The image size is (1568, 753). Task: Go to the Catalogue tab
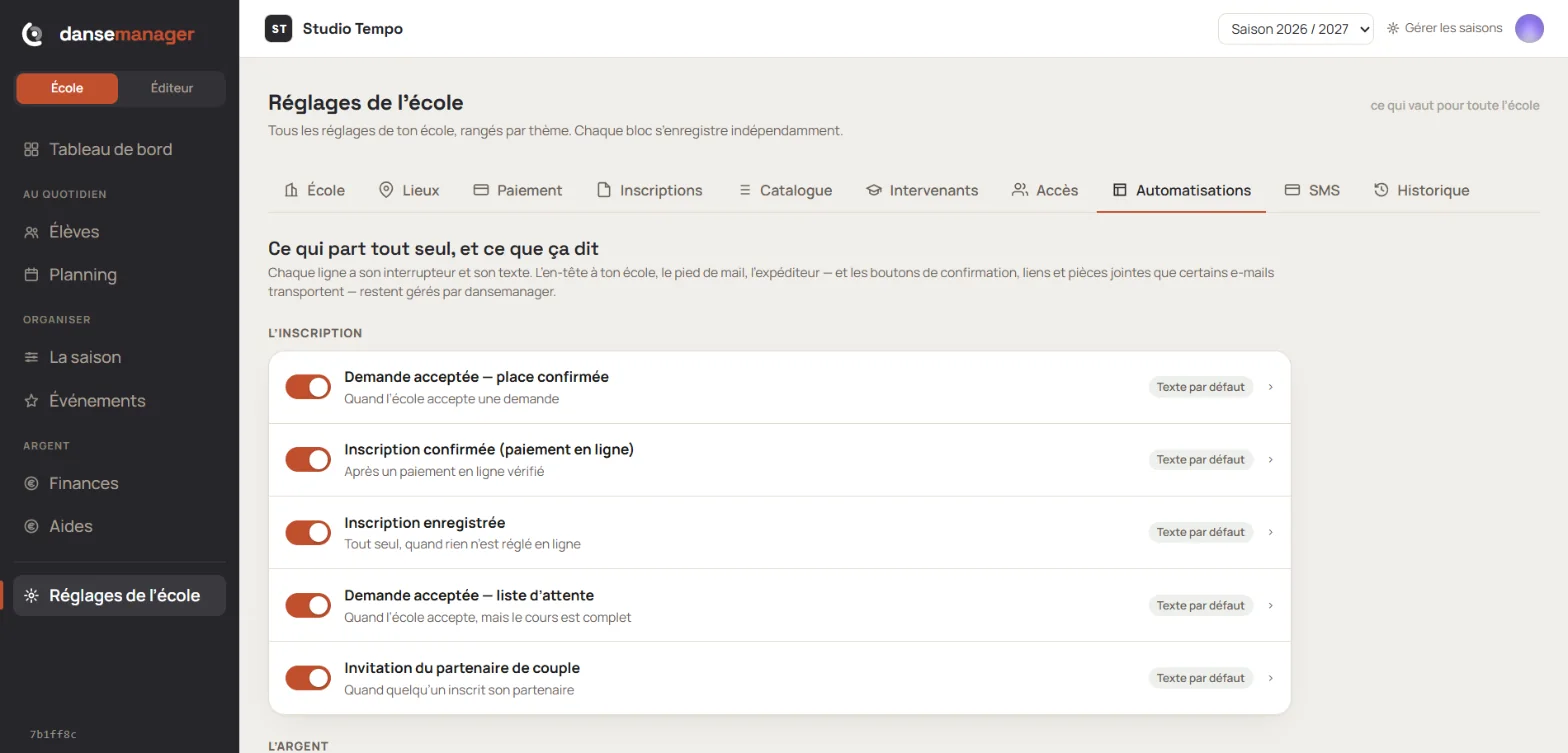[784, 190]
